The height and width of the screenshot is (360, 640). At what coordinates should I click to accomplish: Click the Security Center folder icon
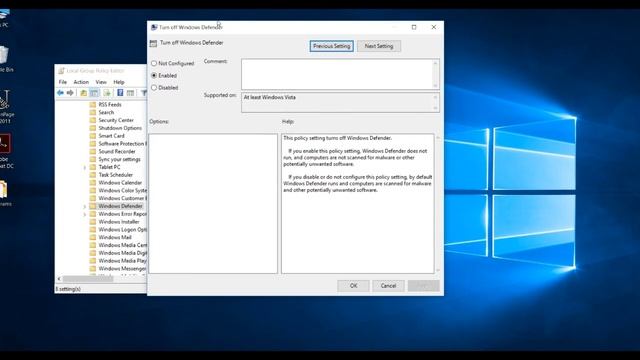93,120
